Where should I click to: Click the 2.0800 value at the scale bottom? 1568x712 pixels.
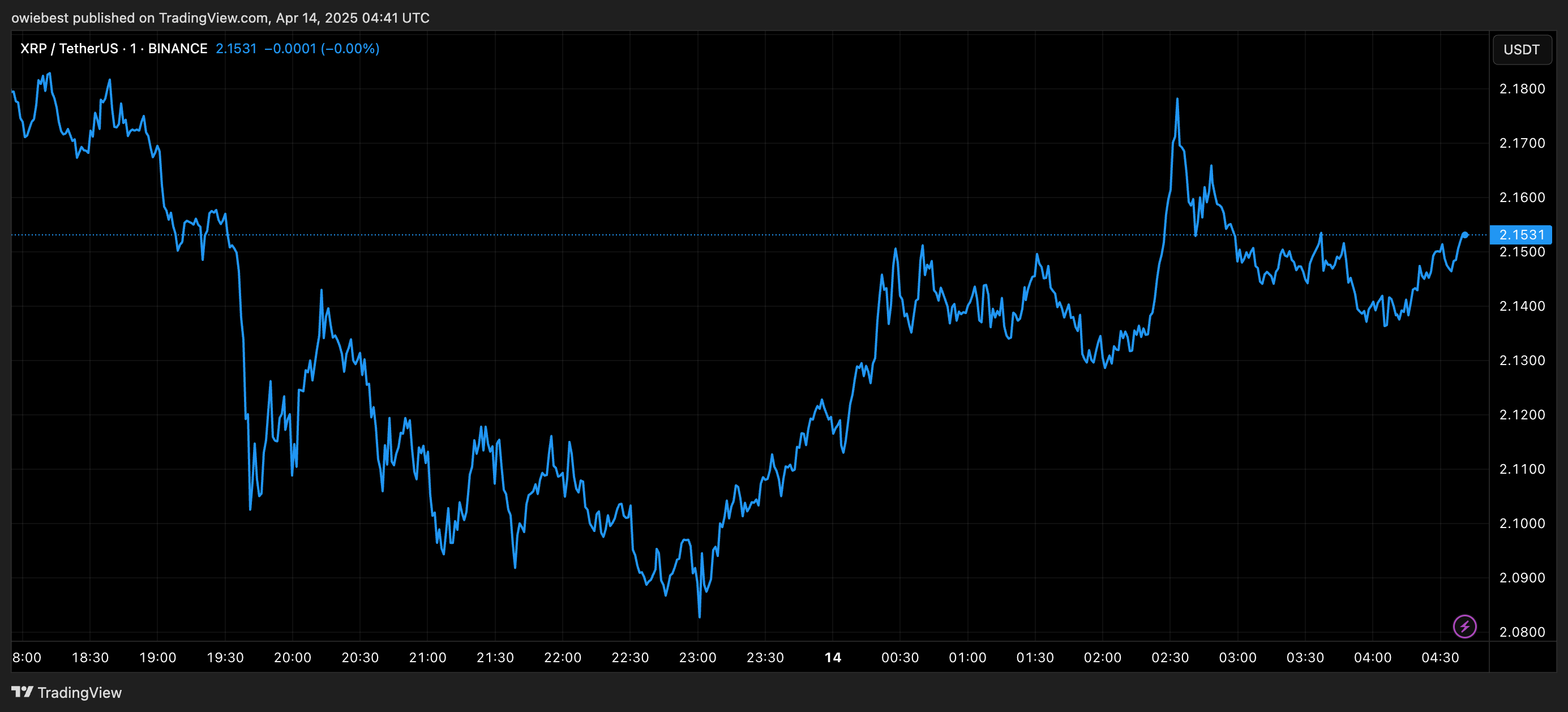point(1524,632)
